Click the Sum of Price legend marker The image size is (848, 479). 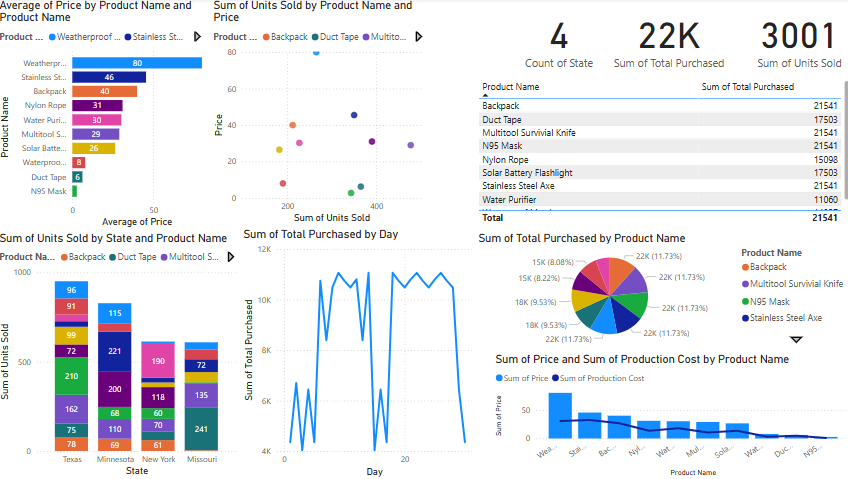tap(500, 378)
